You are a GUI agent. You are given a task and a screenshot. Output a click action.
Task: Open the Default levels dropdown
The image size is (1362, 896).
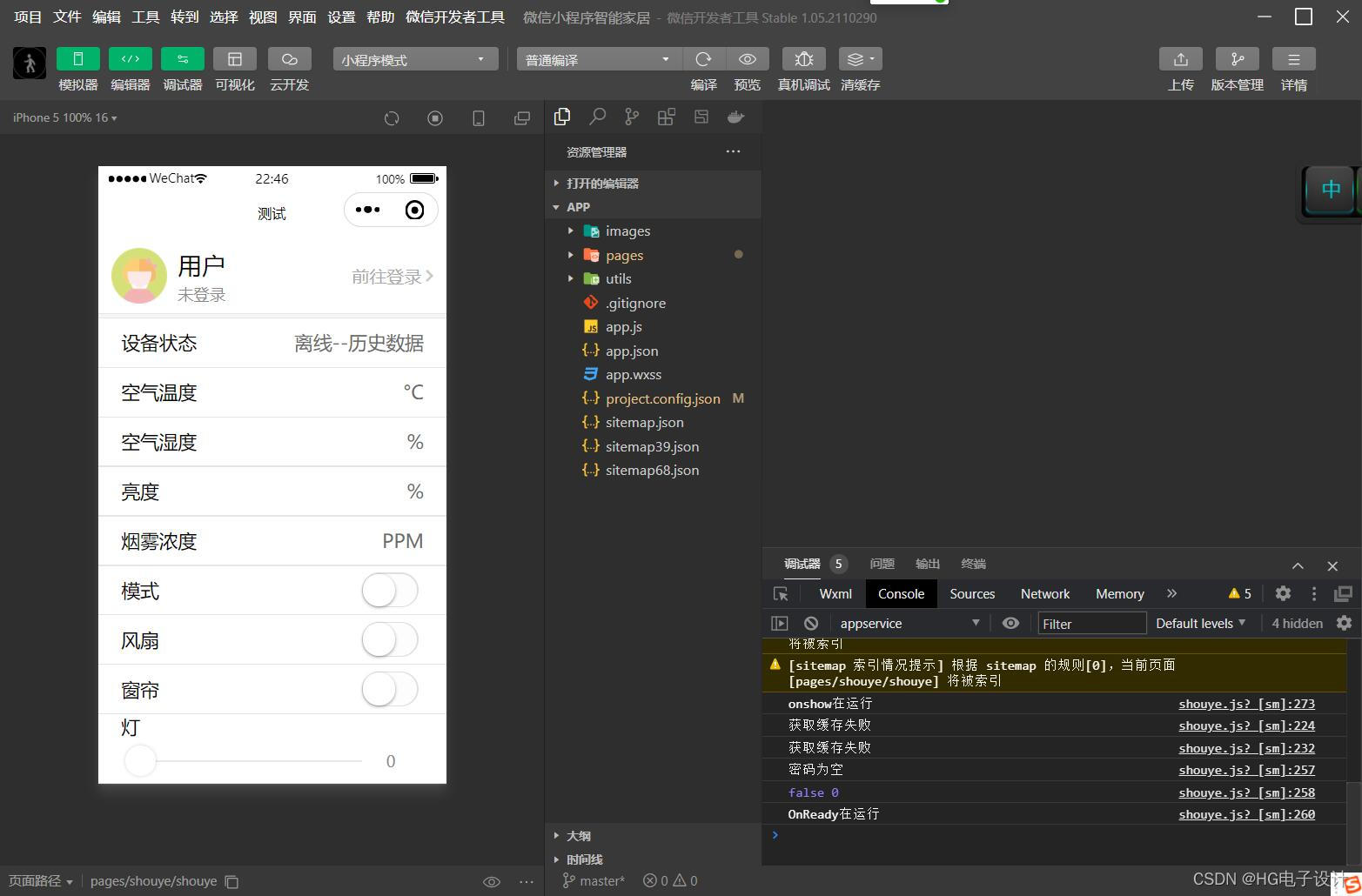tap(1200, 623)
